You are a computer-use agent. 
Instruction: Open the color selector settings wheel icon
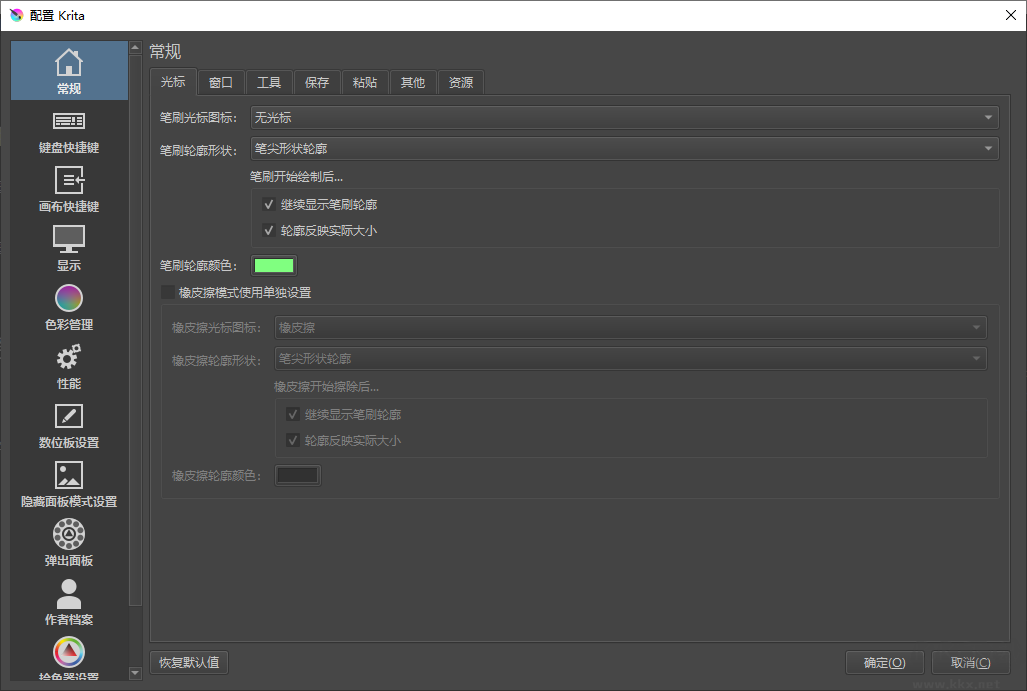tap(69, 652)
